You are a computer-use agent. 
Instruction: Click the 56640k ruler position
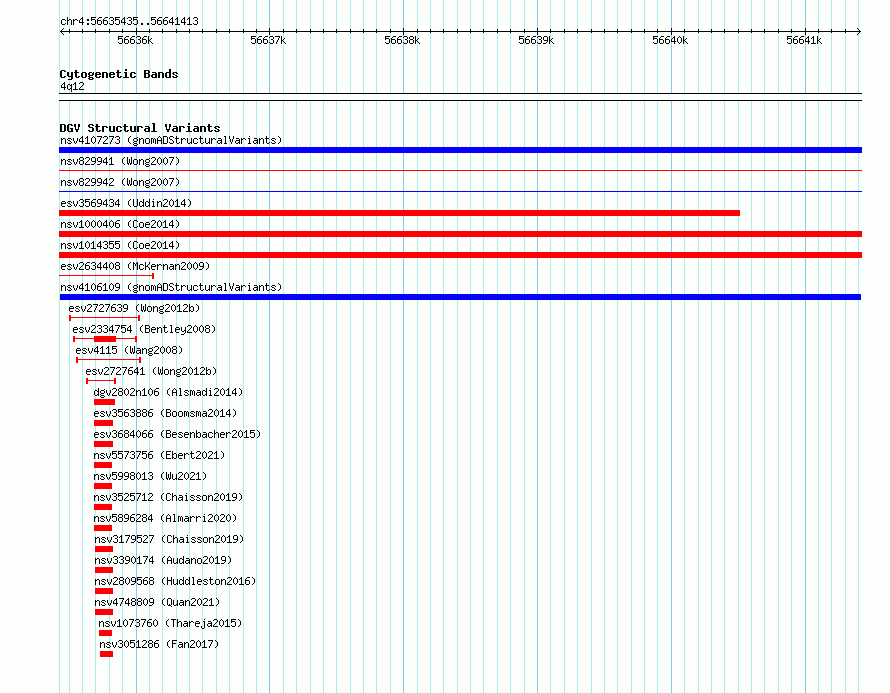[x=670, y=40]
